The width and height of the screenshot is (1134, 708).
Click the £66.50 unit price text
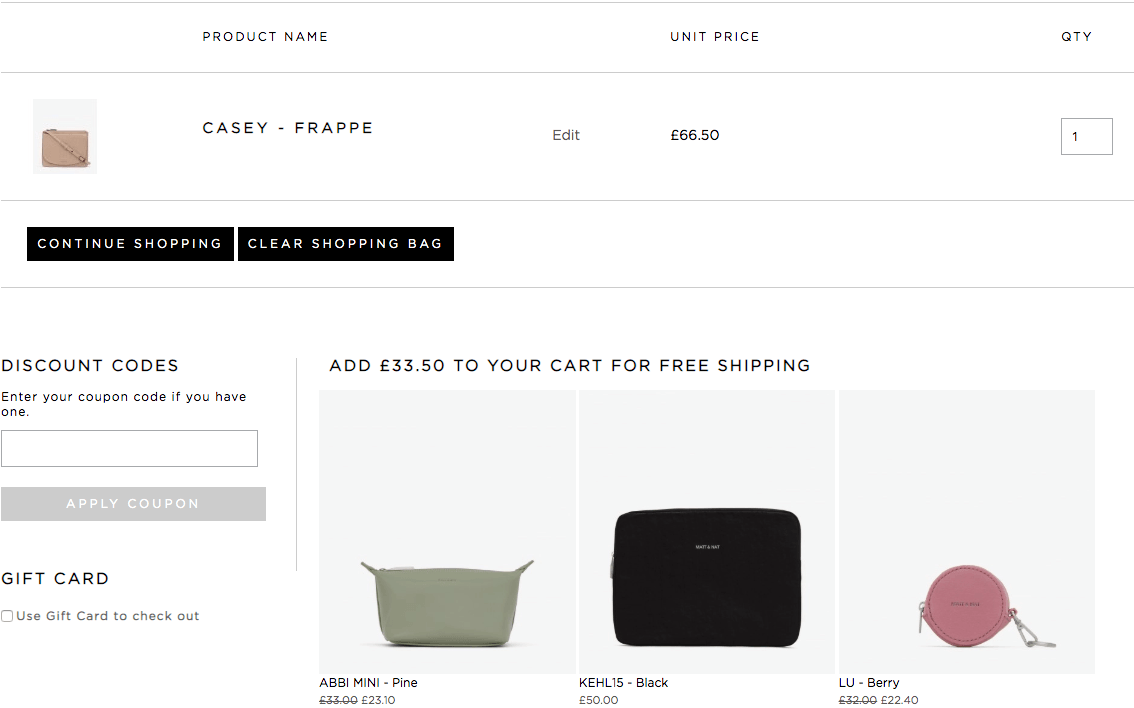pyautogui.click(x=695, y=135)
